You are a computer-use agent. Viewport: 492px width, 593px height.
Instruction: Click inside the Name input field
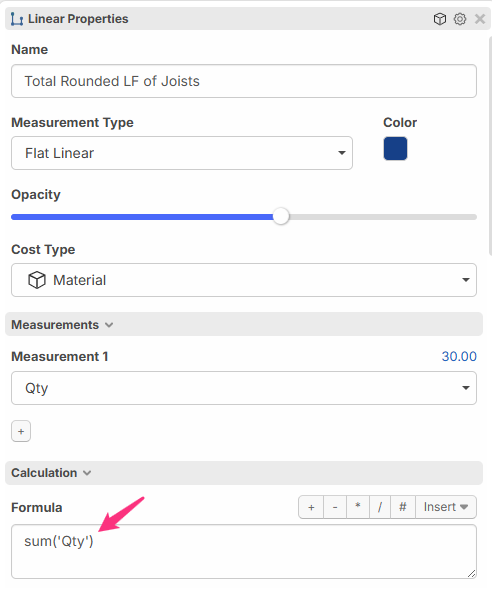tap(244, 81)
